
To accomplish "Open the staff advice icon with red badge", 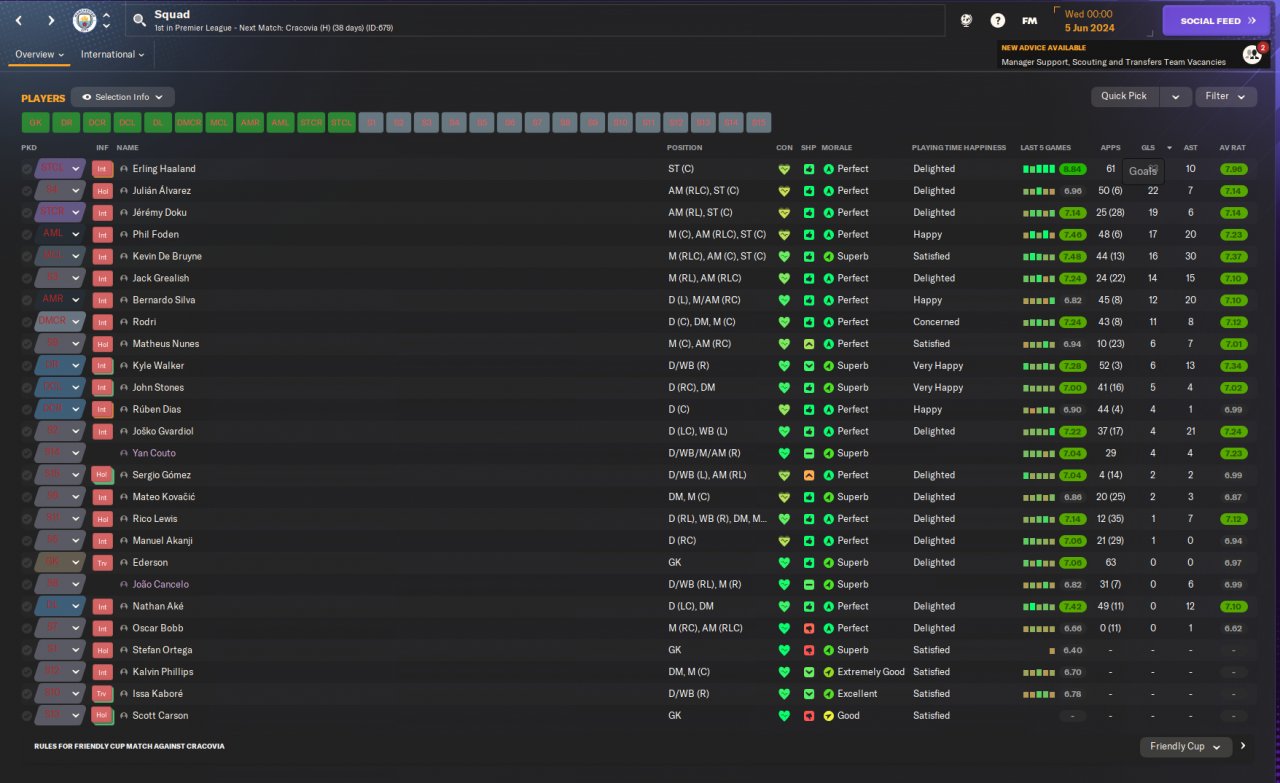I will tap(1252, 53).
